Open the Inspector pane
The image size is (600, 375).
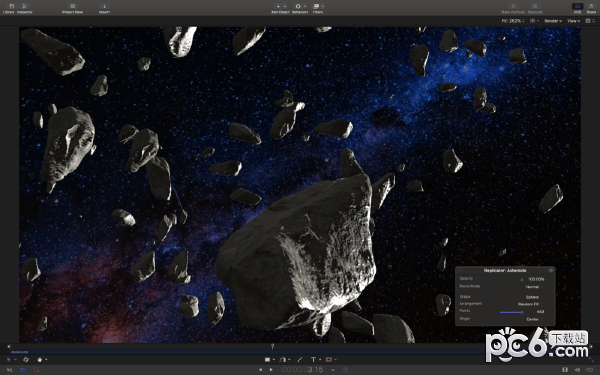click(x=25, y=8)
